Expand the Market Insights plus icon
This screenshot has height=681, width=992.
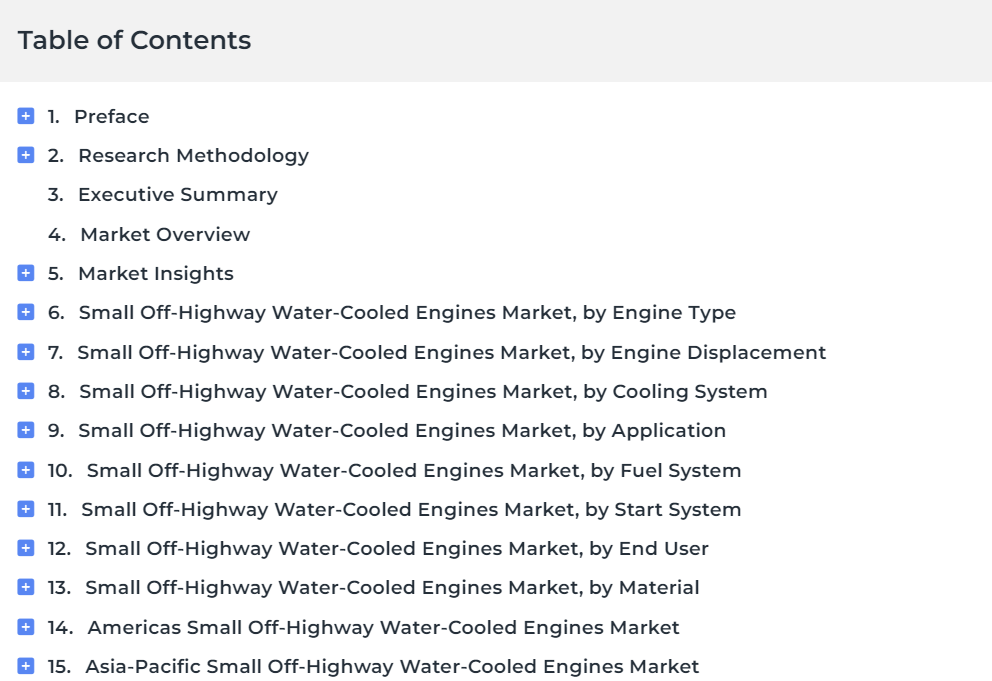click(26, 273)
